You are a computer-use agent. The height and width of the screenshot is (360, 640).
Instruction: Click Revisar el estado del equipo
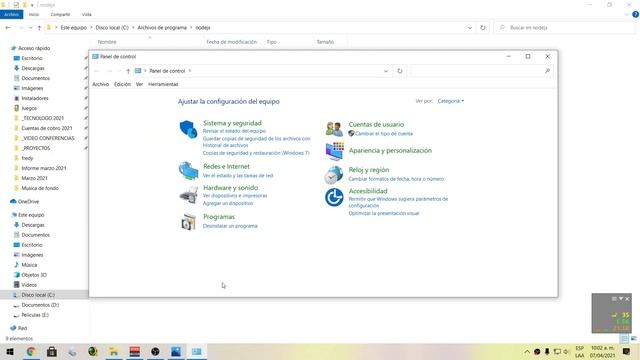point(234,131)
